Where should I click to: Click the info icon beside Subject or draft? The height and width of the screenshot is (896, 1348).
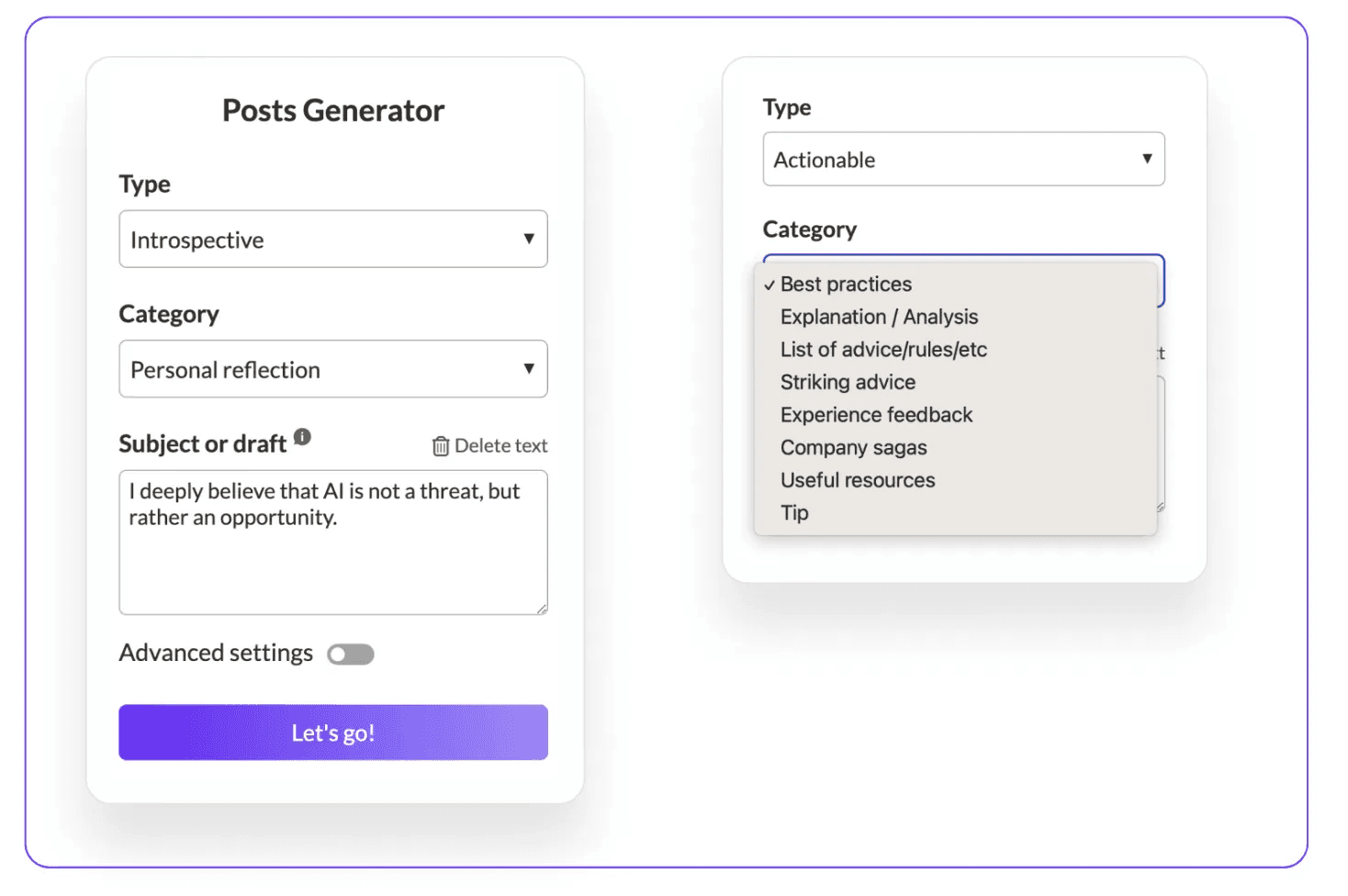[302, 437]
